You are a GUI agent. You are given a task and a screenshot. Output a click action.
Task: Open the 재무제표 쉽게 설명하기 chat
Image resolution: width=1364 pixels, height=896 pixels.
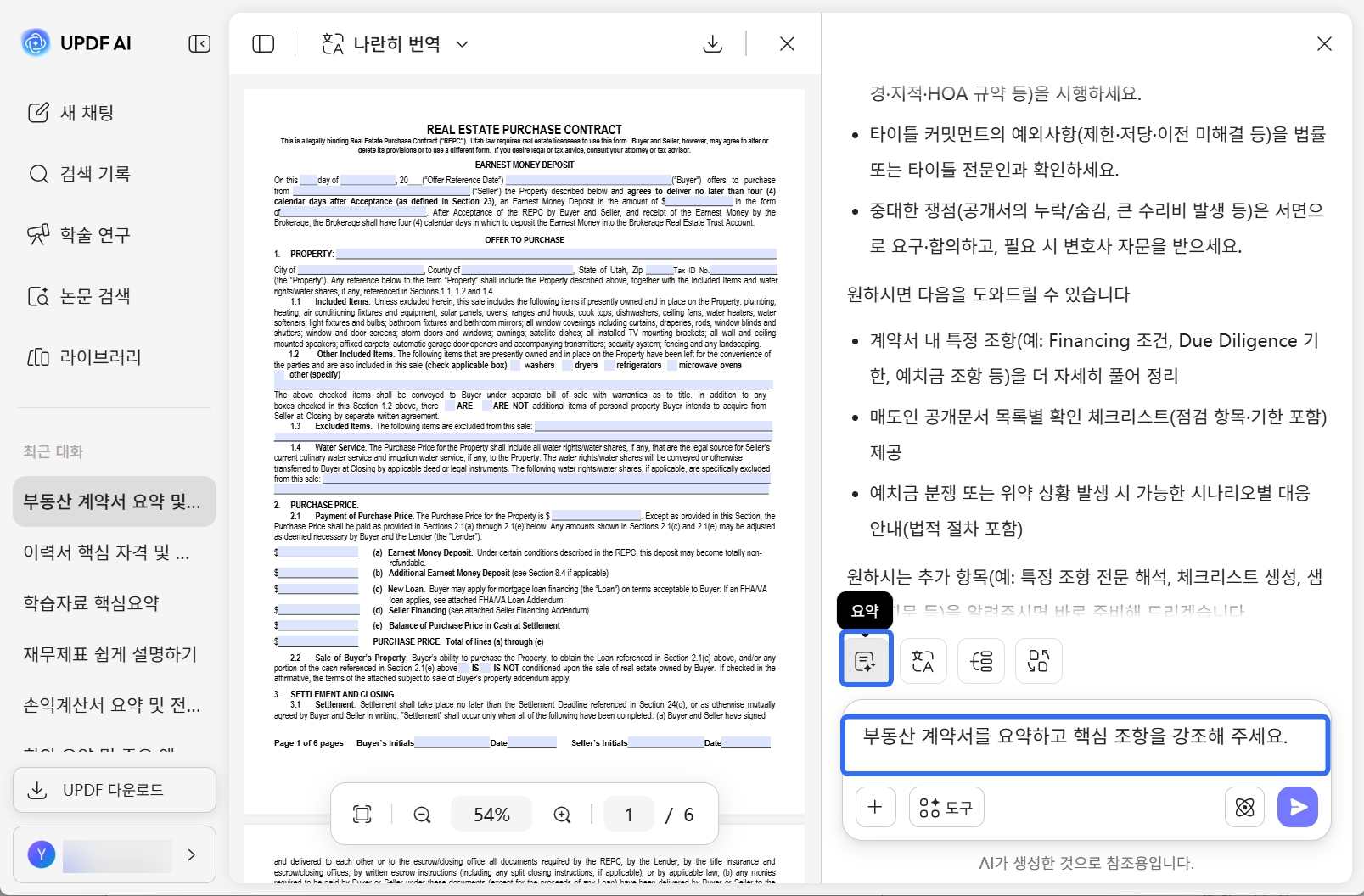tap(109, 654)
